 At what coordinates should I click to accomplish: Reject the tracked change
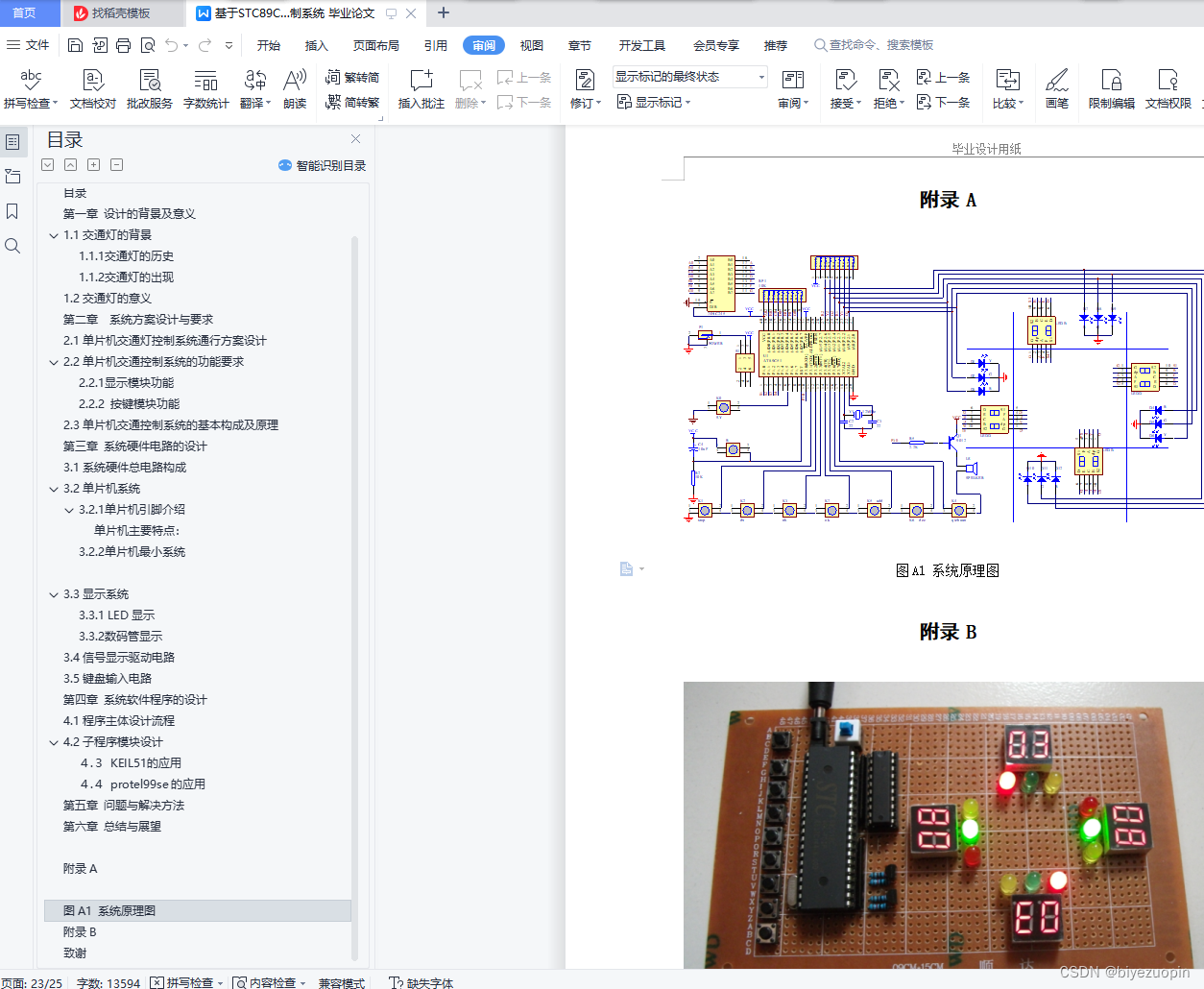(x=889, y=88)
